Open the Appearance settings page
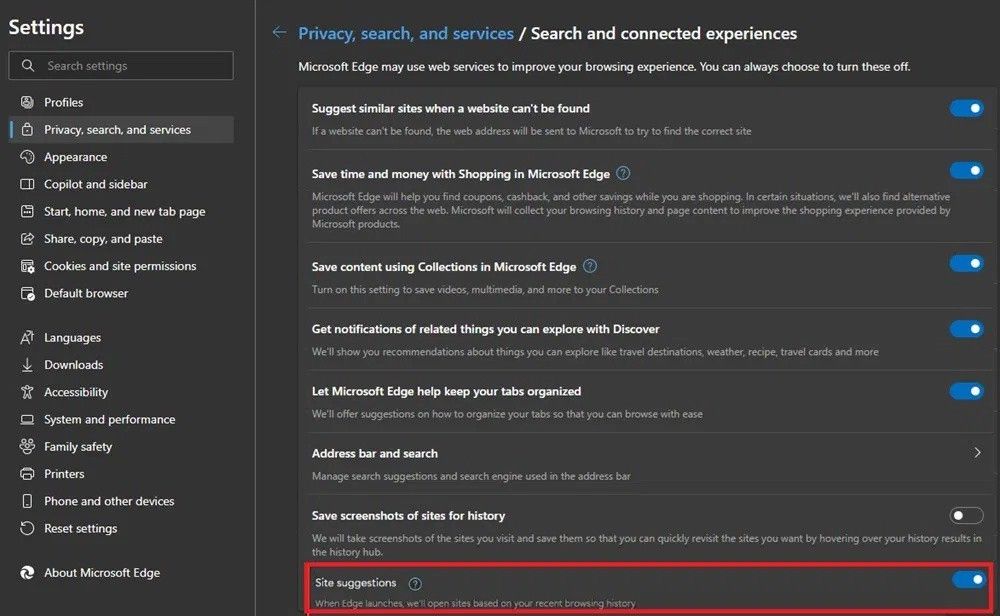Viewport: 1000px width, 616px height. click(x=75, y=157)
